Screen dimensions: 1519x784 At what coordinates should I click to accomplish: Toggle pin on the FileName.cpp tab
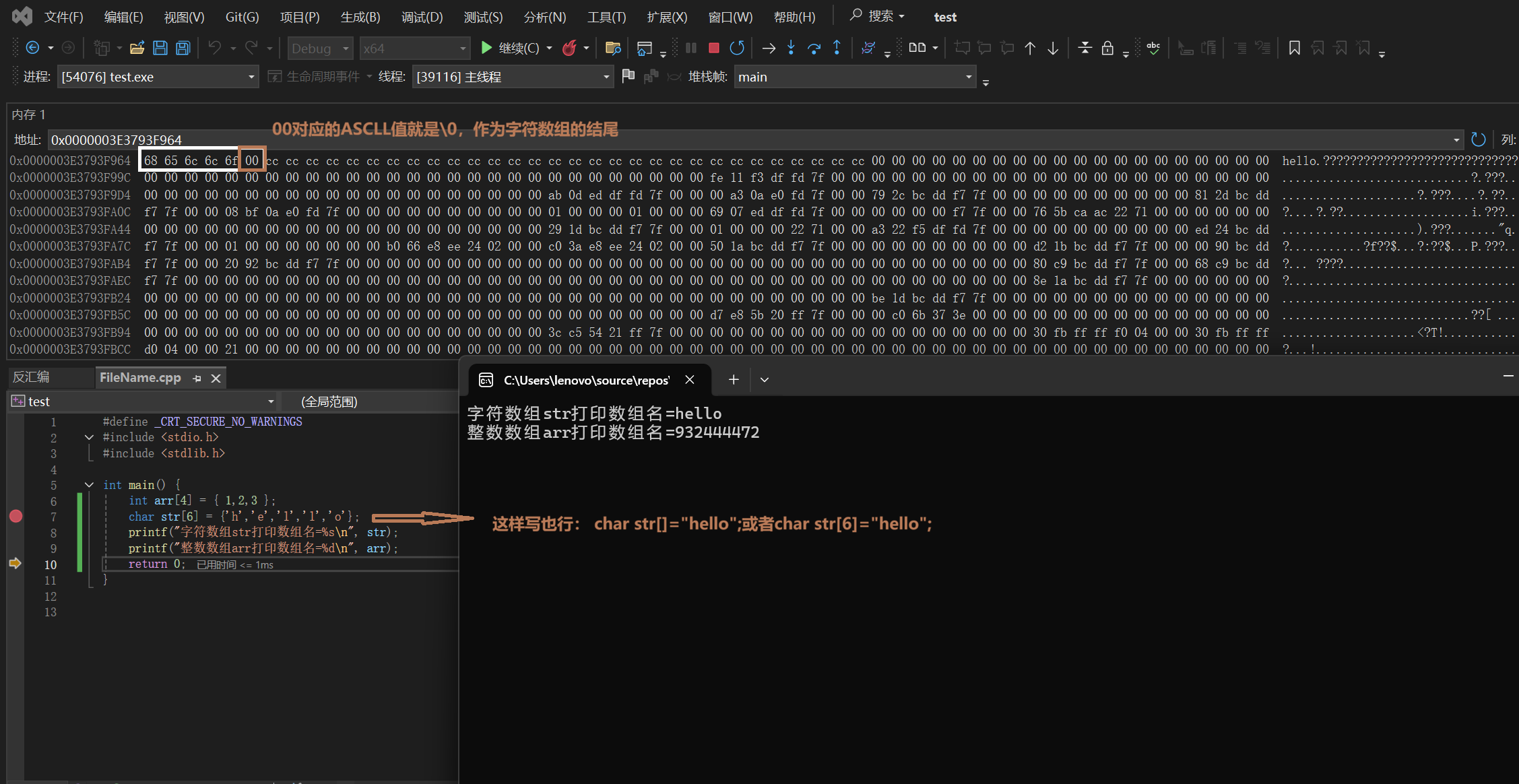pyautogui.click(x=197, y=379)
